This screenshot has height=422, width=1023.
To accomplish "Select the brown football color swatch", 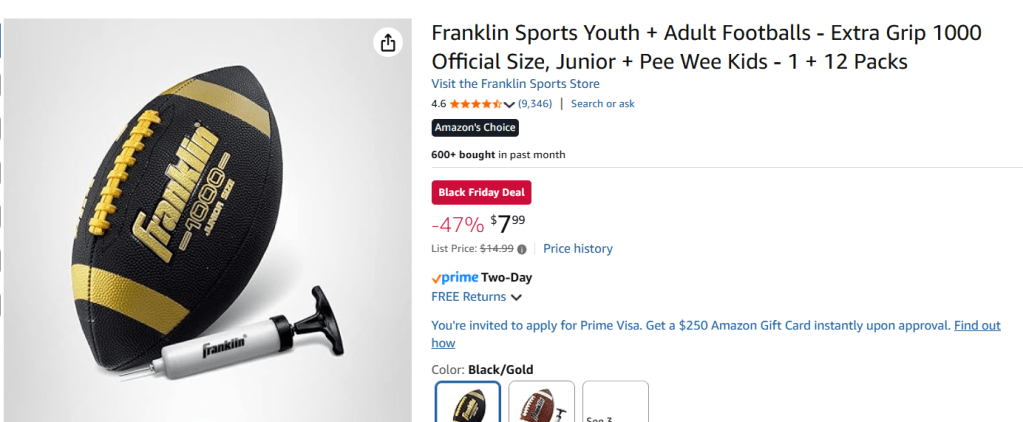I will click(541, 403).
